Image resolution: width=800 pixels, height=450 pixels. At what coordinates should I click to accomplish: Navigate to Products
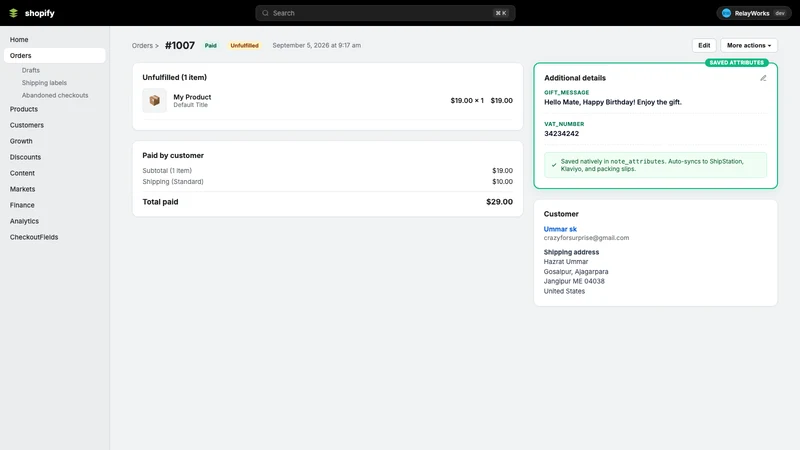click(x=23, y=109)
